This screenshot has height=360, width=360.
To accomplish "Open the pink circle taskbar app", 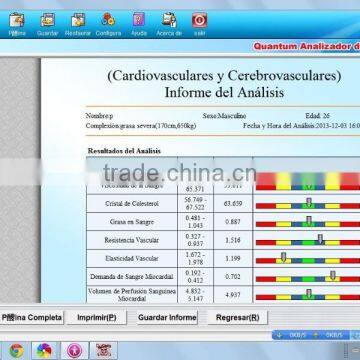I will tap(74, 351).
